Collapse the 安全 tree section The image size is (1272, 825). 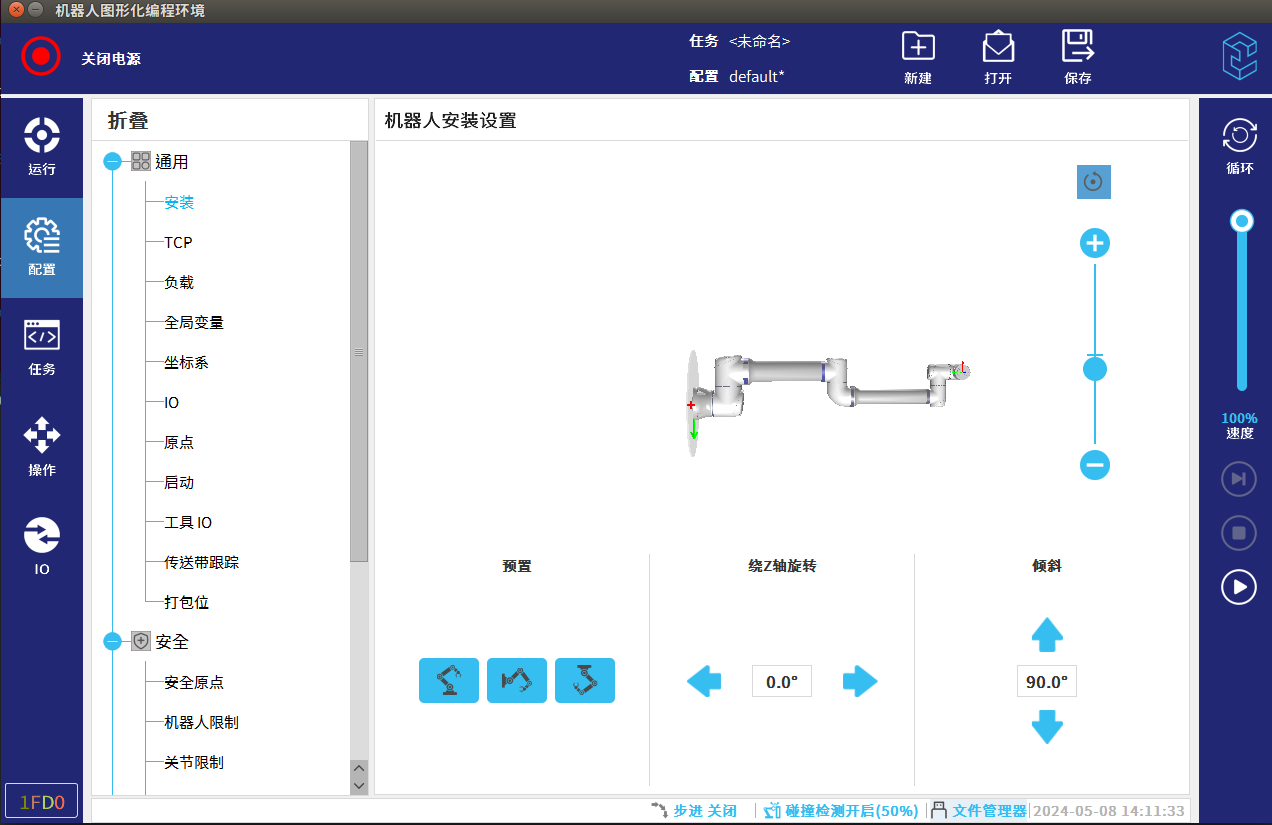point(112,642)
